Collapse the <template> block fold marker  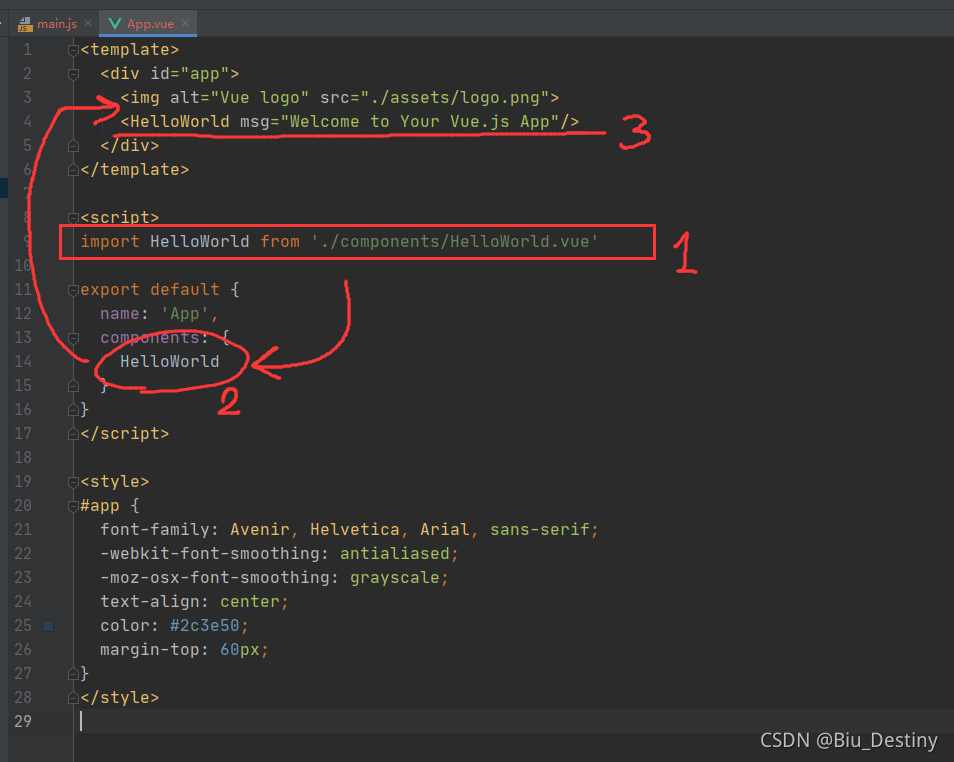coord(74,50)
